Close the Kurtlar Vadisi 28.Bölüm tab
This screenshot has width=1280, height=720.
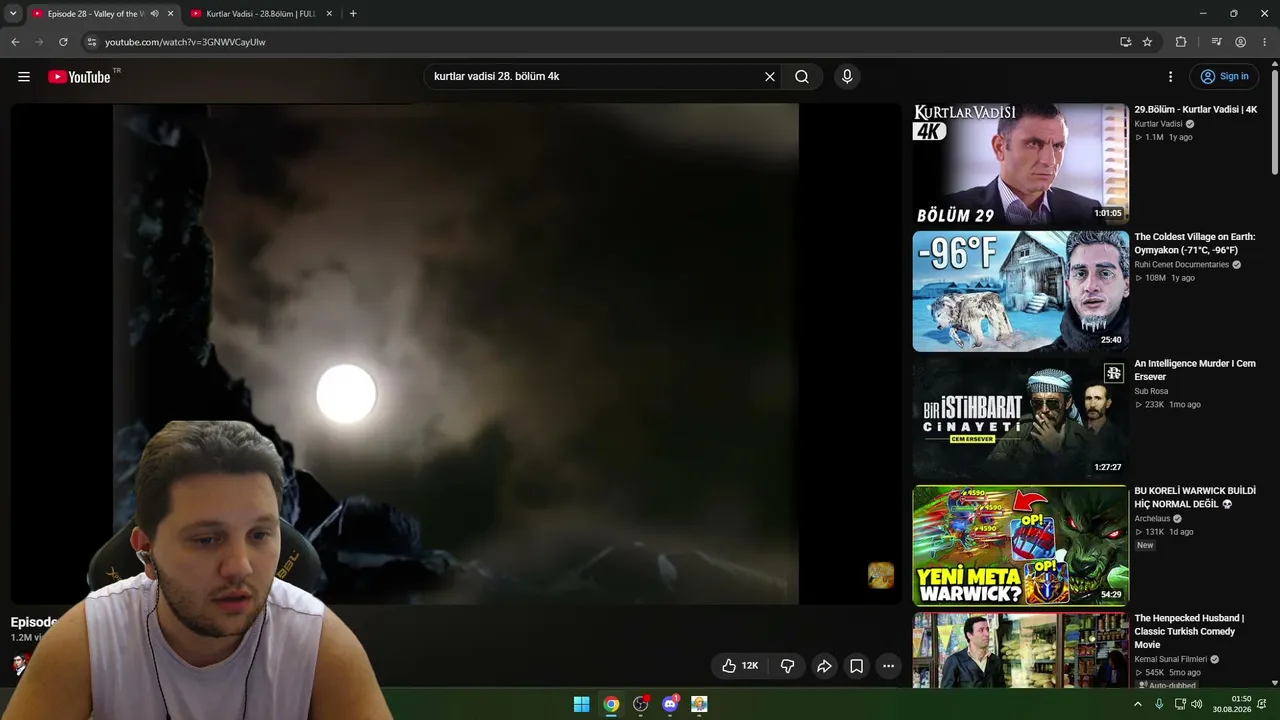(329, 14)
